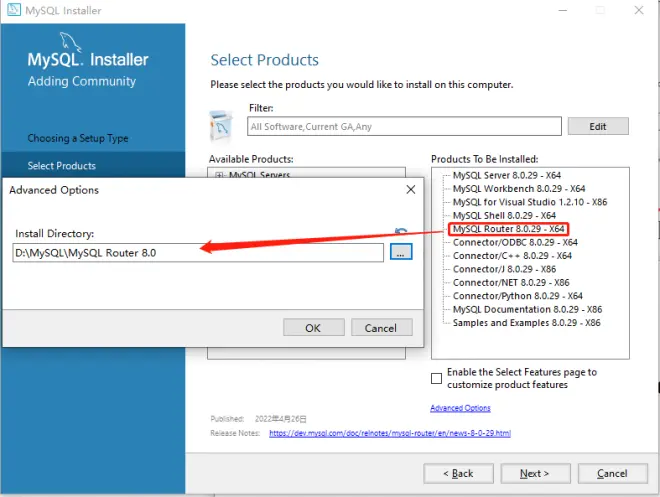The width and height of the screenshot is (660, 497).
Task: Click the Install Directory path field
Action: [198, 252]
